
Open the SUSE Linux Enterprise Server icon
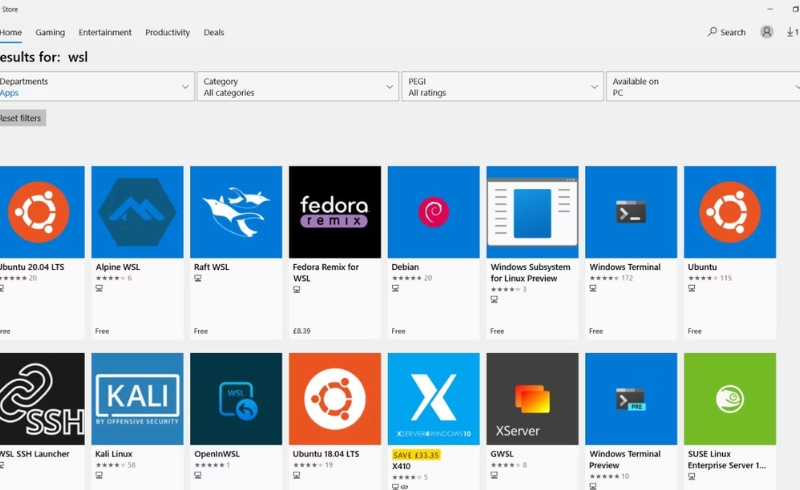(730, 399)
